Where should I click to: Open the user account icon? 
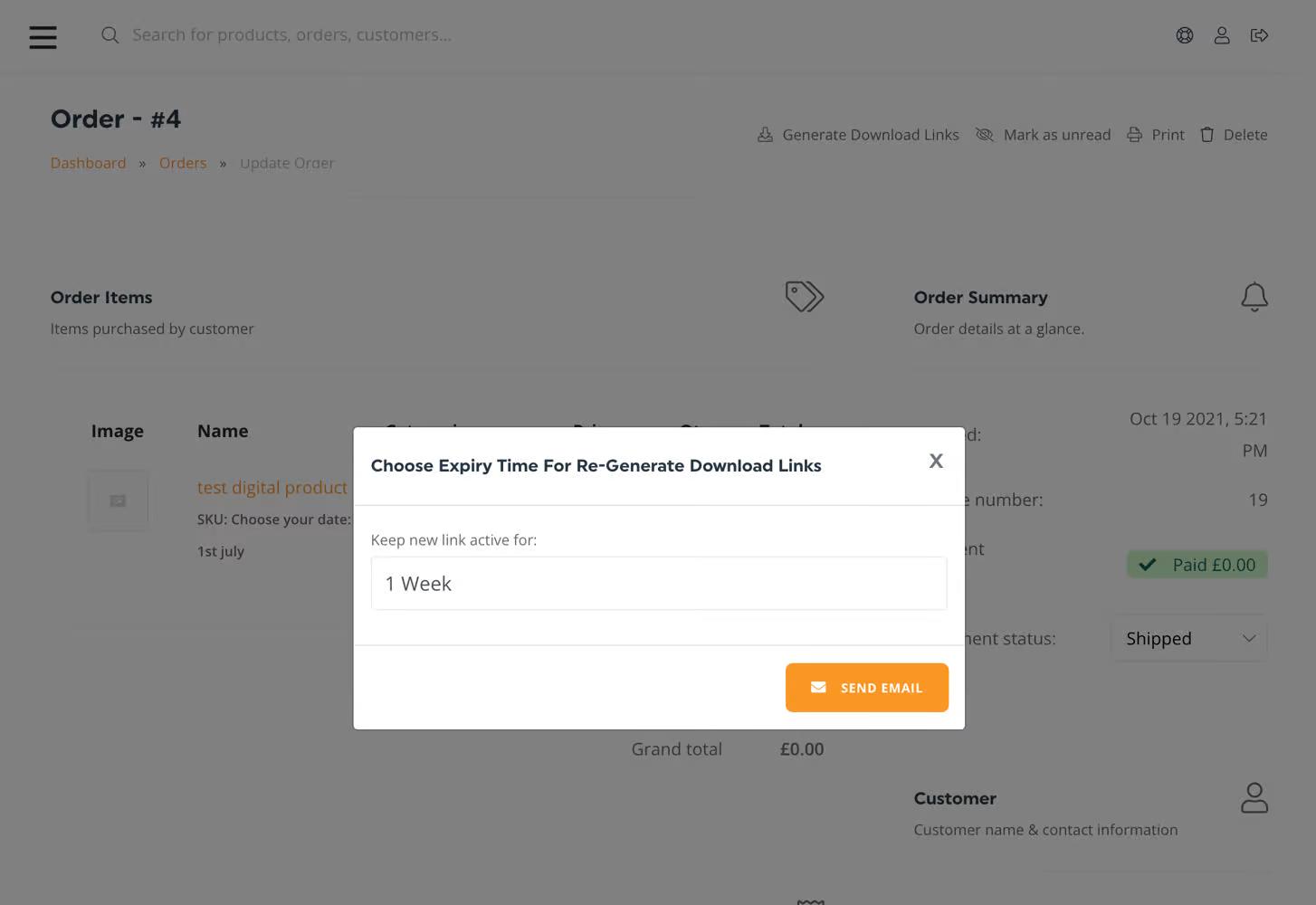[1221, 35]
